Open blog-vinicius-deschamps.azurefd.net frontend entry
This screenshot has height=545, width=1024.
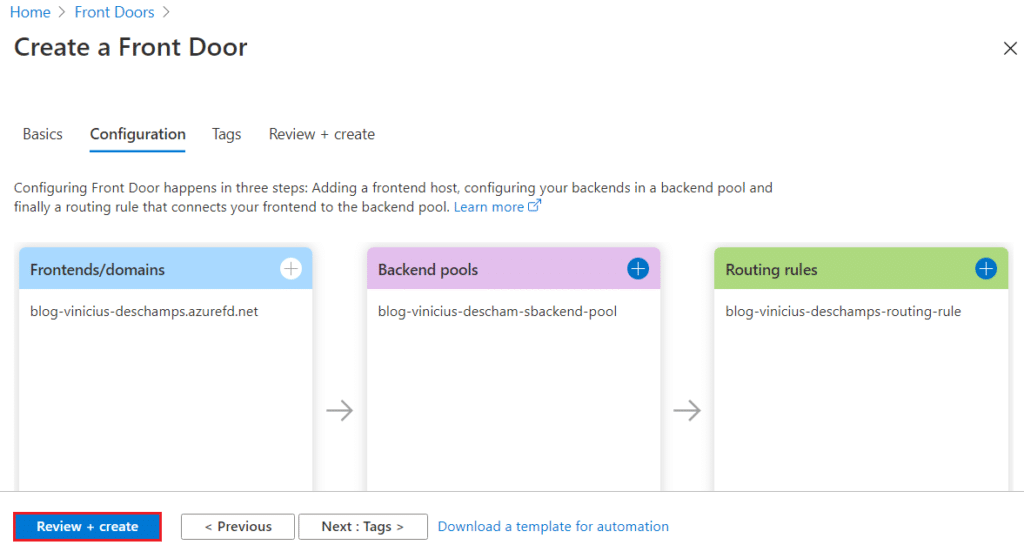tap(144, 311)
